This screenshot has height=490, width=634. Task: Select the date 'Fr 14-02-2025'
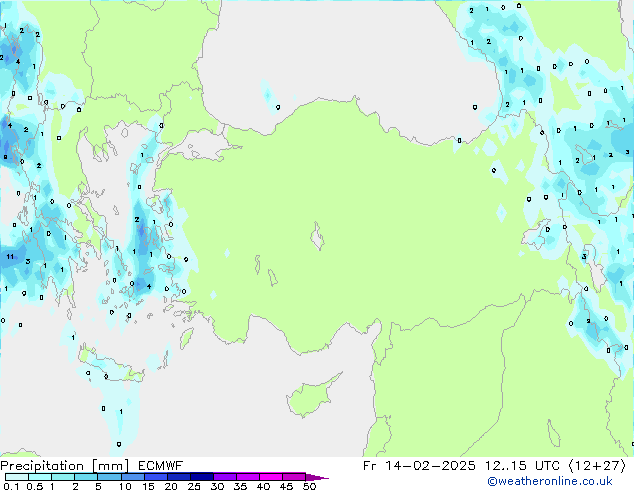pyautogui.click(x=419, y=466)
